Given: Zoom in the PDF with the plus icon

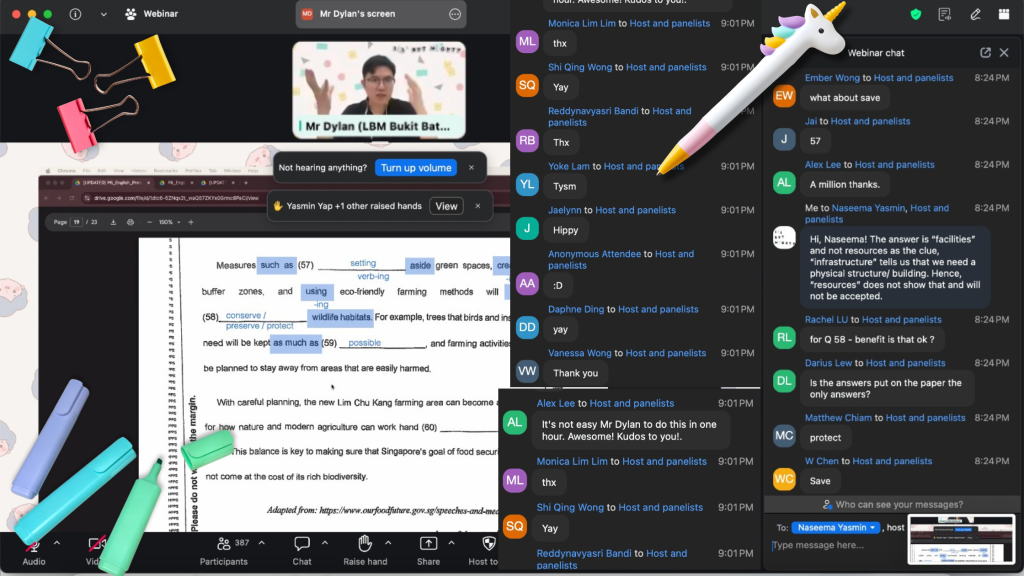Looking at the screenshot, I should [x=191, y=222].
